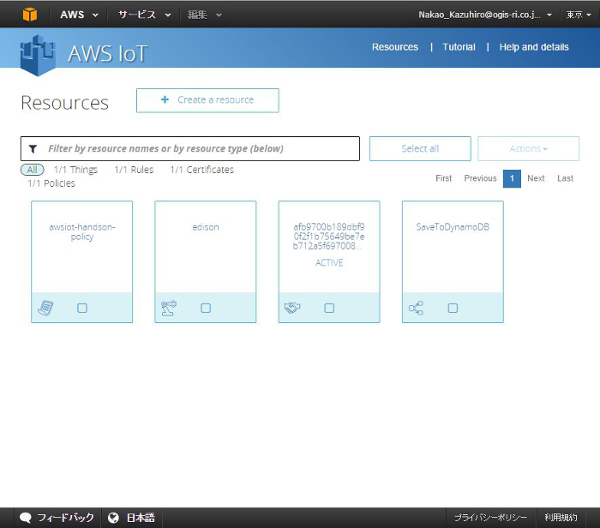Filter by 1/1 Policies
600x528 pixels.
pos(51,183)
